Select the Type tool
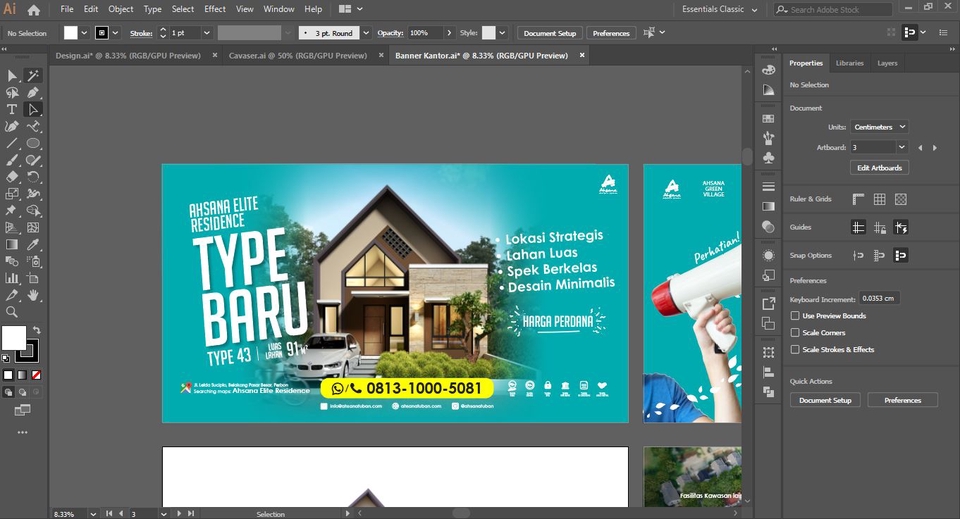This screenshot has height=519, width=960. [12, 110]
